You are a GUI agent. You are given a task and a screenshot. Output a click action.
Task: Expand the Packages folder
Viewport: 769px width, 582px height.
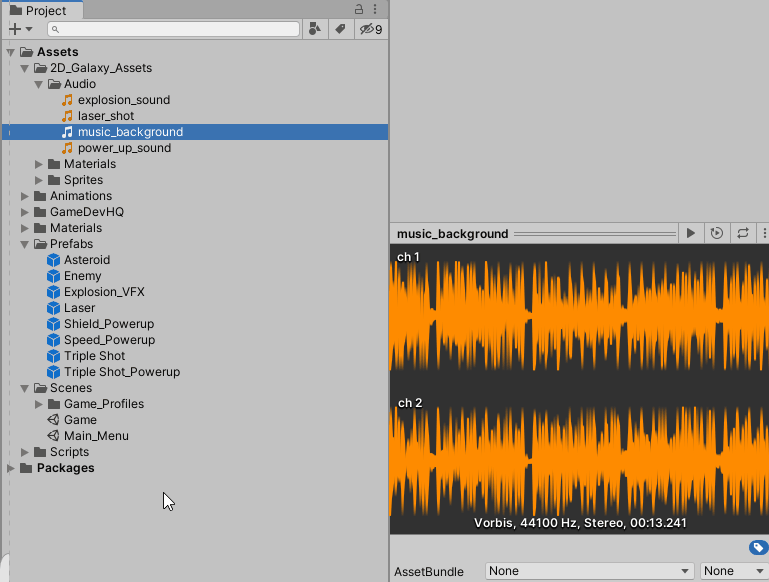point(11,468)
